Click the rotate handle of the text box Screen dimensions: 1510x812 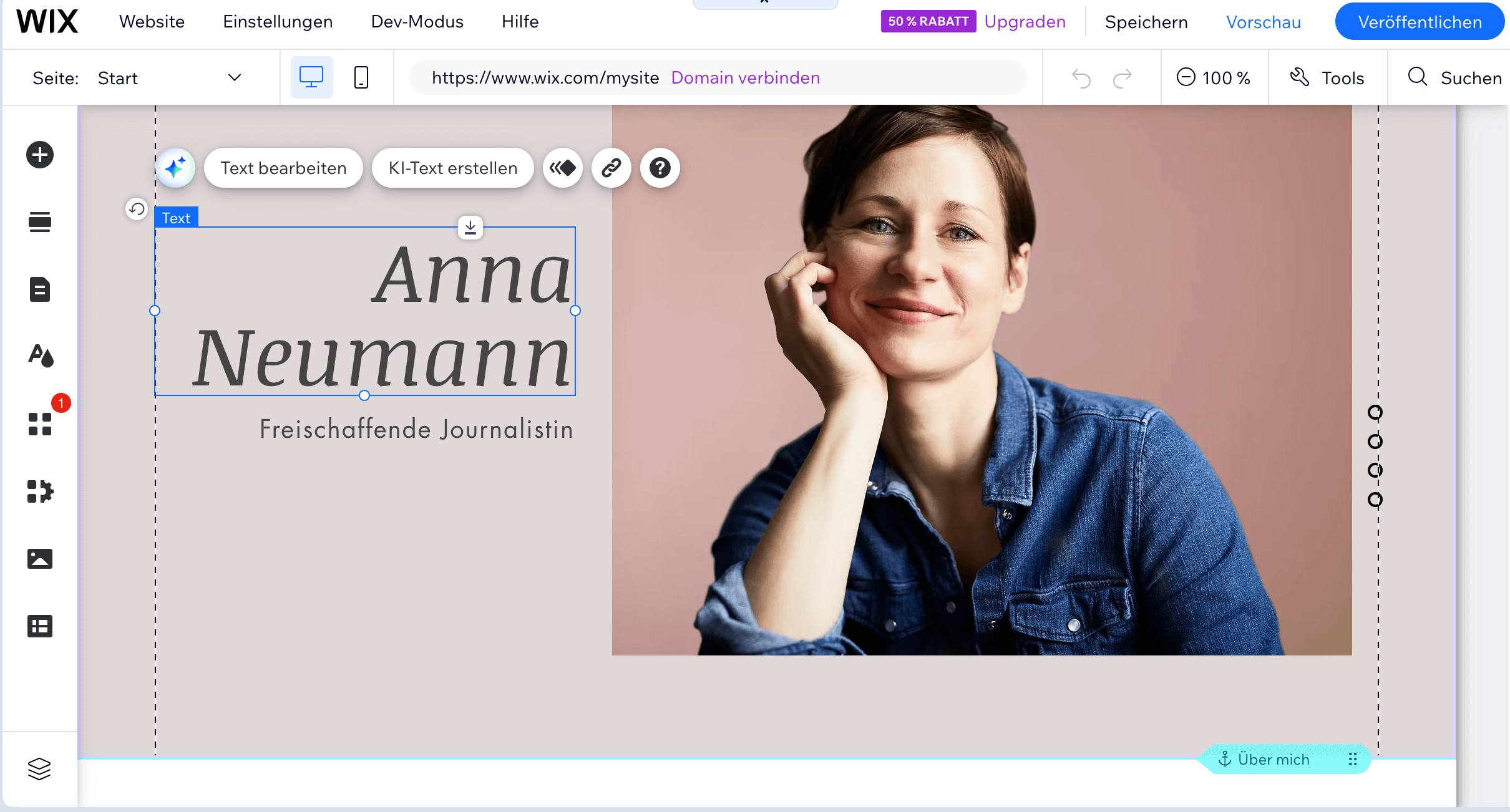136,209
